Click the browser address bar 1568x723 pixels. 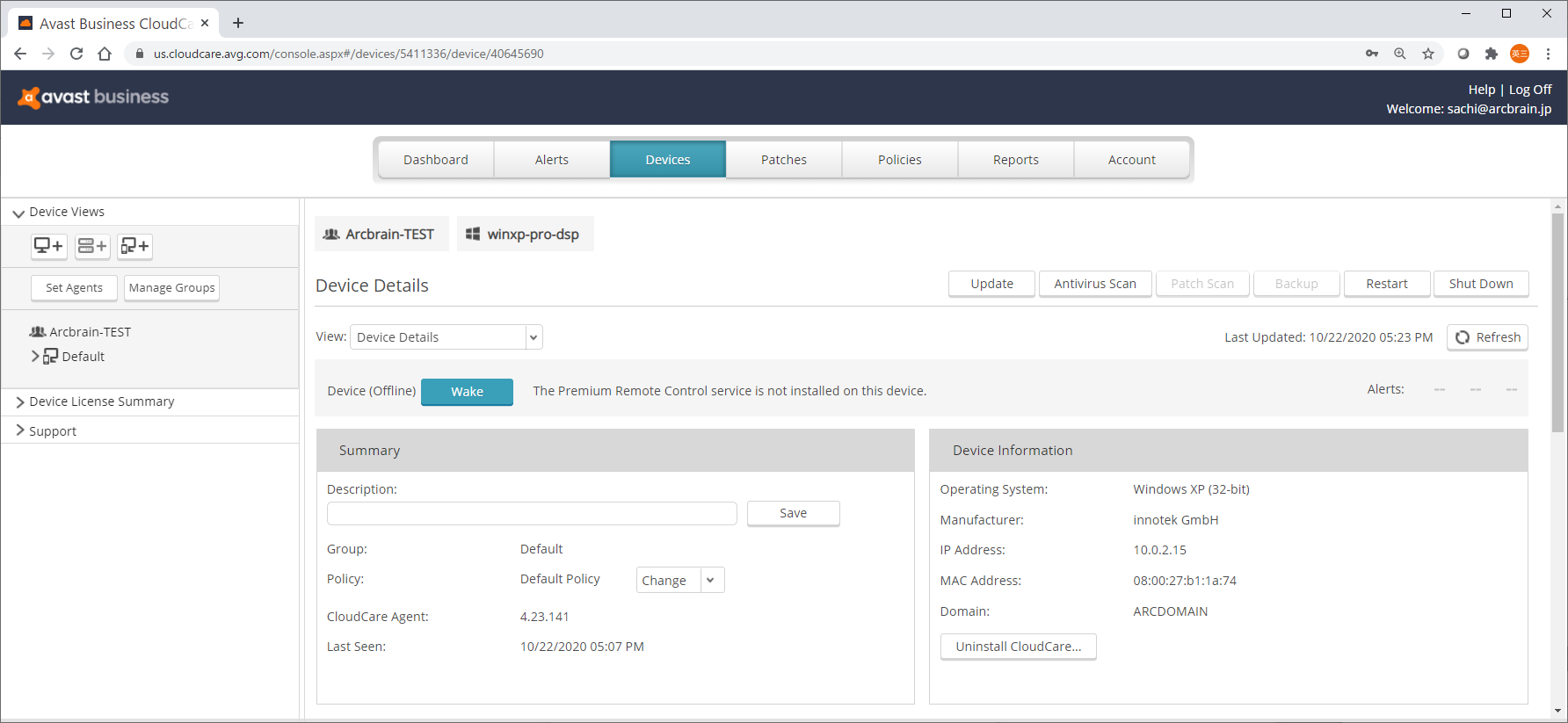pyautogui.click(x=747, y=54)
